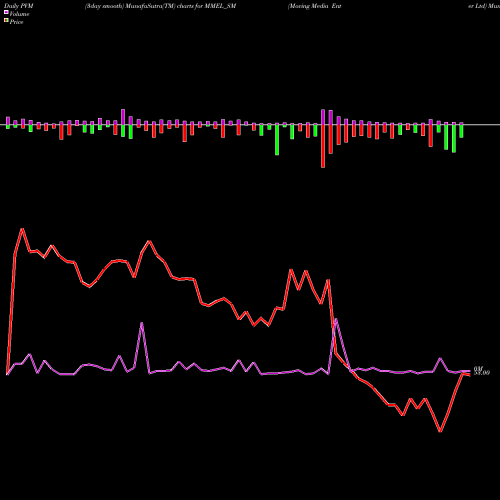Click the 'Moving Media Ent' company name text

point(315,6)
